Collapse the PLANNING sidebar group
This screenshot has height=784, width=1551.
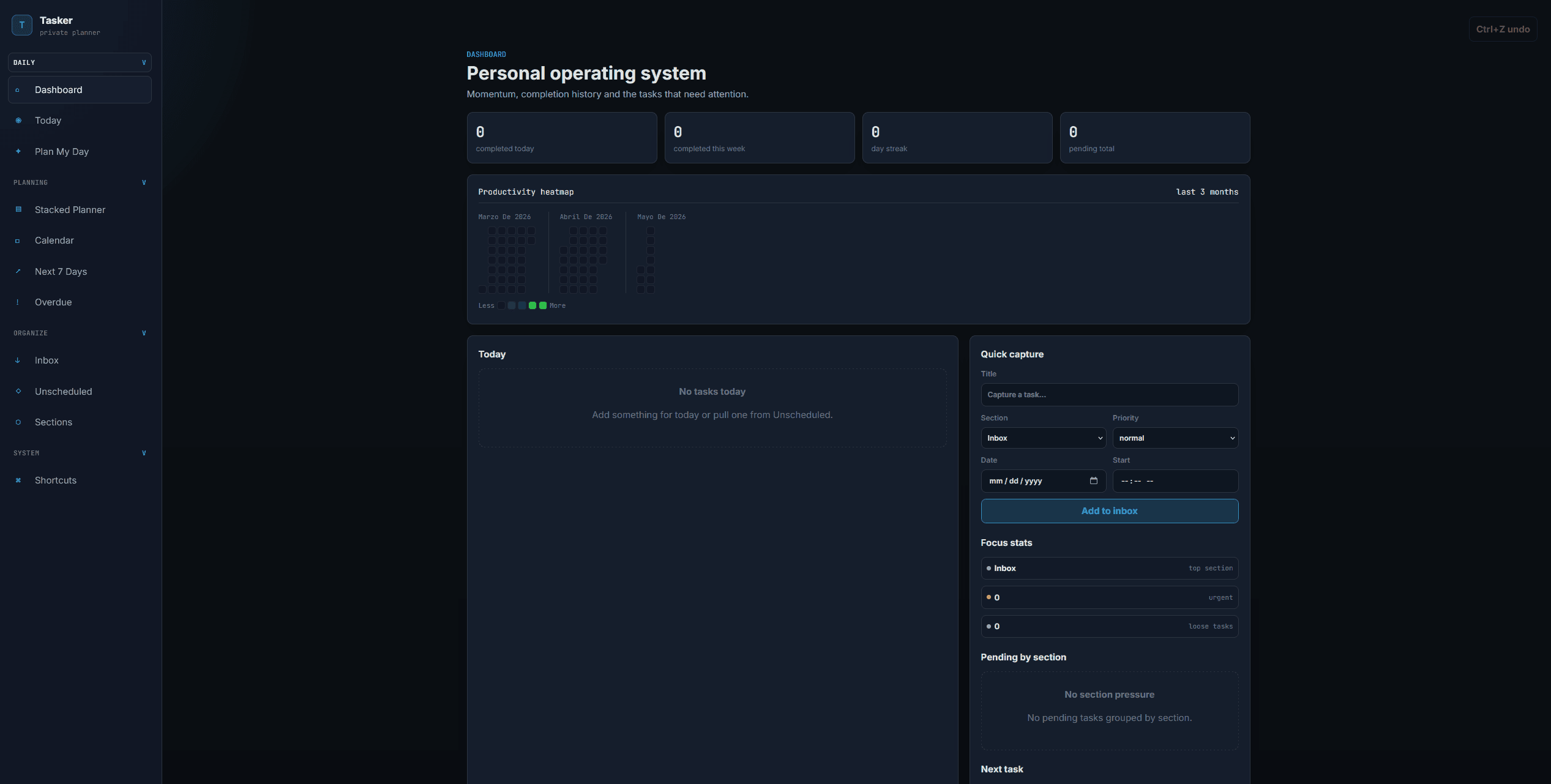[80, 182]
